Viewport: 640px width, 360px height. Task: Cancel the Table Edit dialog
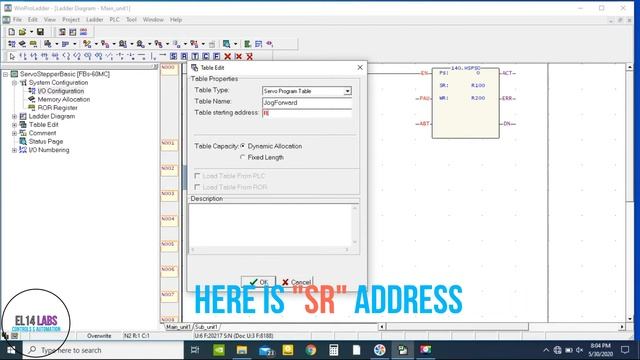296,282
